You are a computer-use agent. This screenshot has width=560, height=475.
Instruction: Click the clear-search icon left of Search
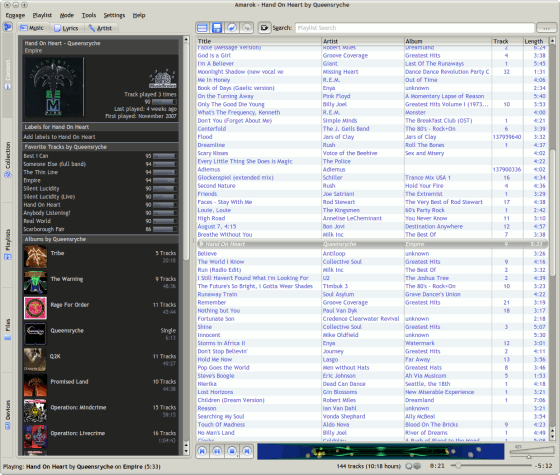(264, 28)
